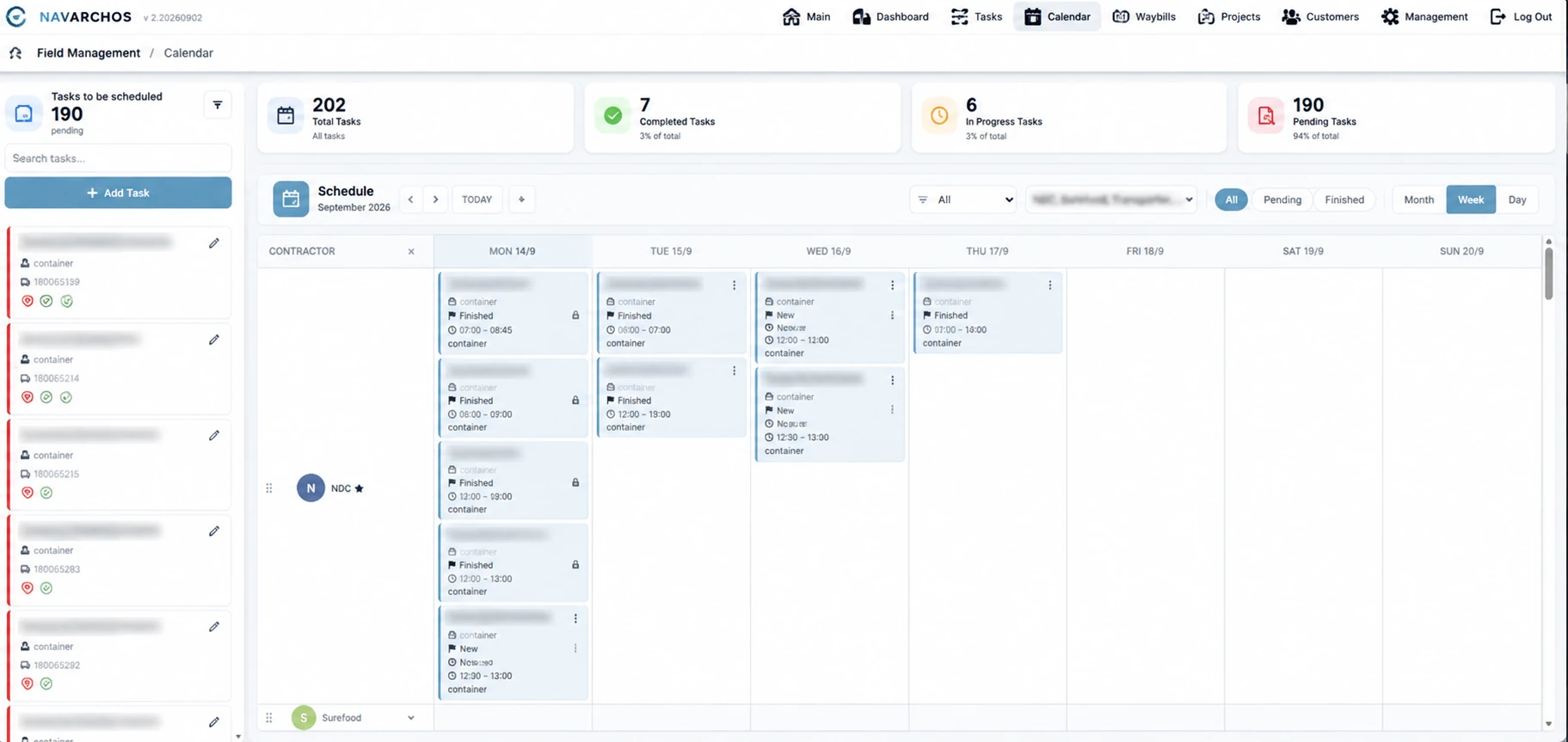Click the TODAY button
Screen dimensions: 1568x742
pos(477,199)
